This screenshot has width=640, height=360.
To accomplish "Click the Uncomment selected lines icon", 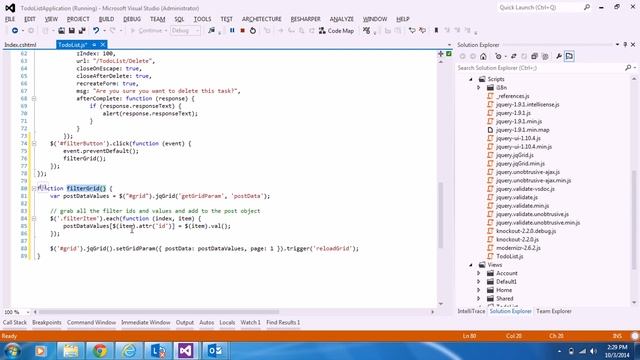I will click(x=422, y=31).
